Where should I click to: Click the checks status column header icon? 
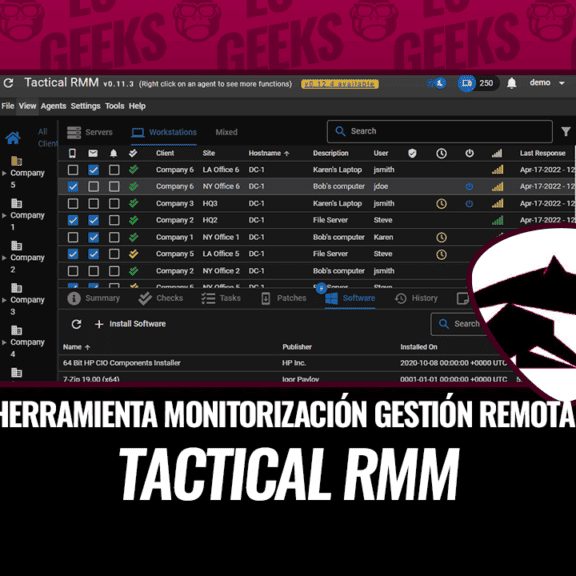(x=133, y=153)
